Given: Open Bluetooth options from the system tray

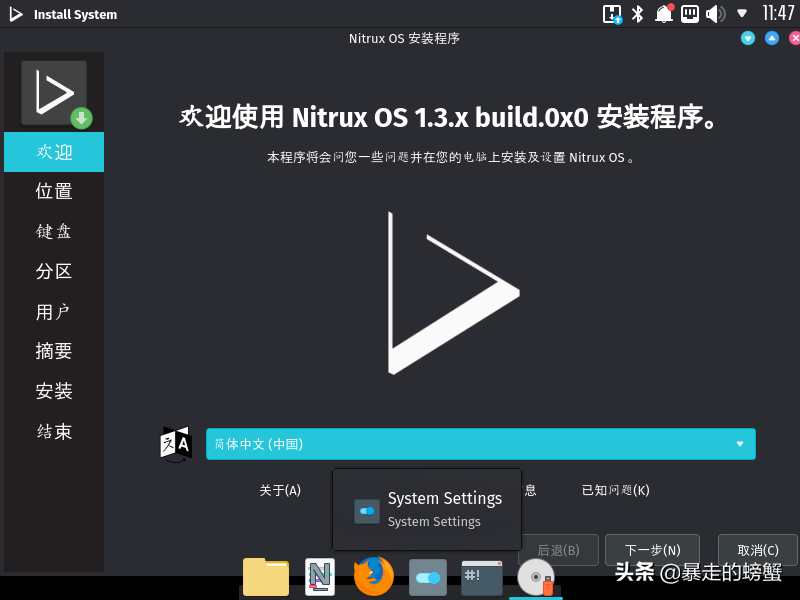Looking at the screenshot, I should pos(636,14).
